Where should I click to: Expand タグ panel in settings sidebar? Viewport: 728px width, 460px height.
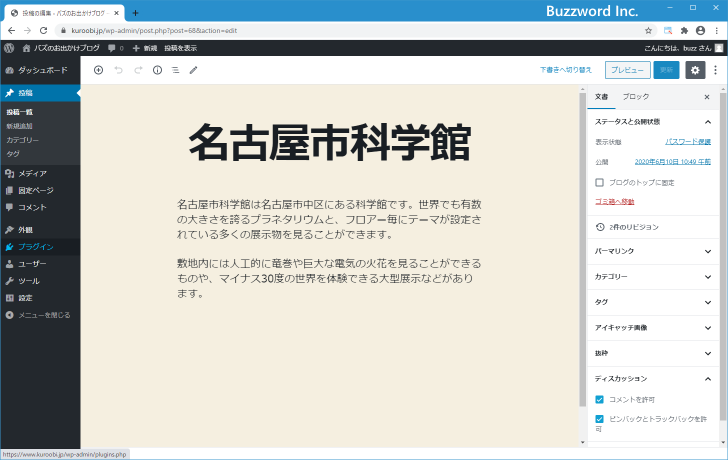653,302
